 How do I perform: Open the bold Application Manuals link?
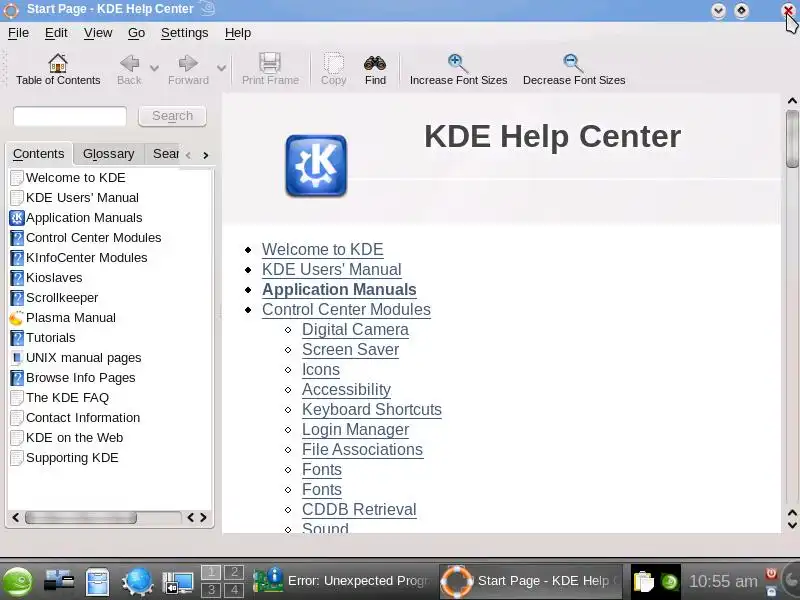(x=339, y=289)
